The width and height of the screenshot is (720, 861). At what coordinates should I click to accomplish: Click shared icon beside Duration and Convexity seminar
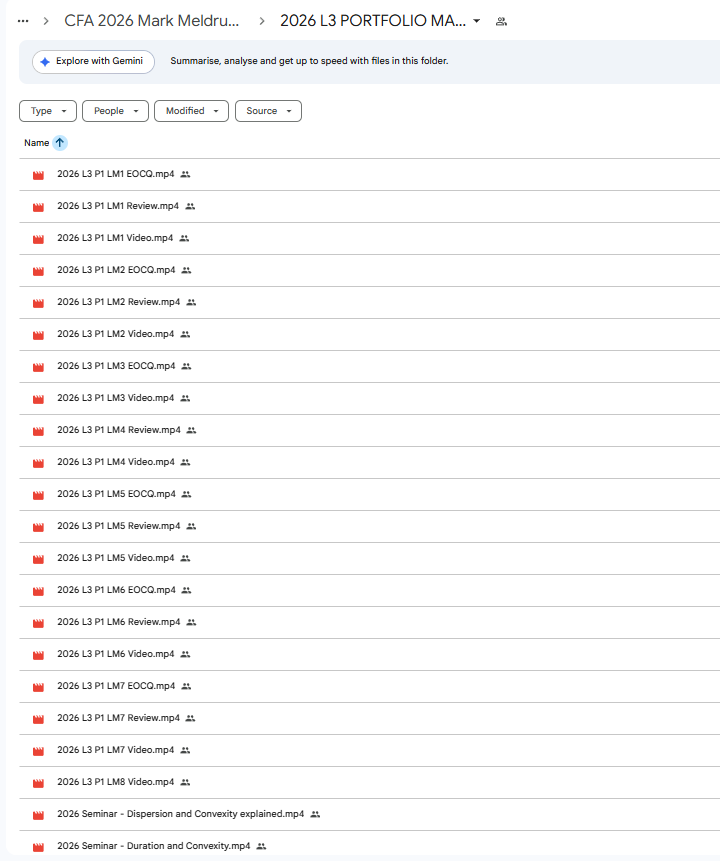point(262,846)
